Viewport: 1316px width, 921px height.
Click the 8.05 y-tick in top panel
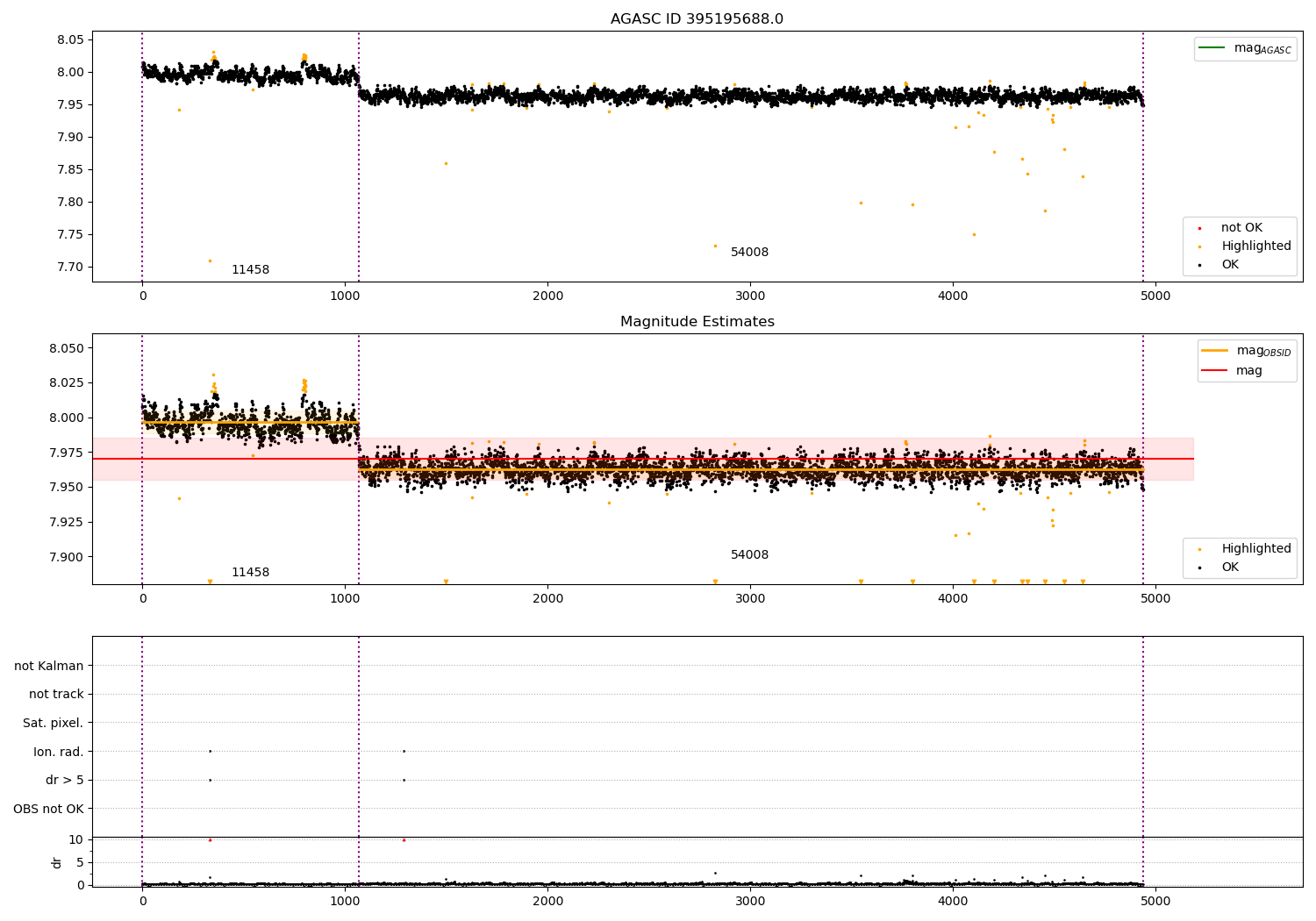click(x=70, y=40)
